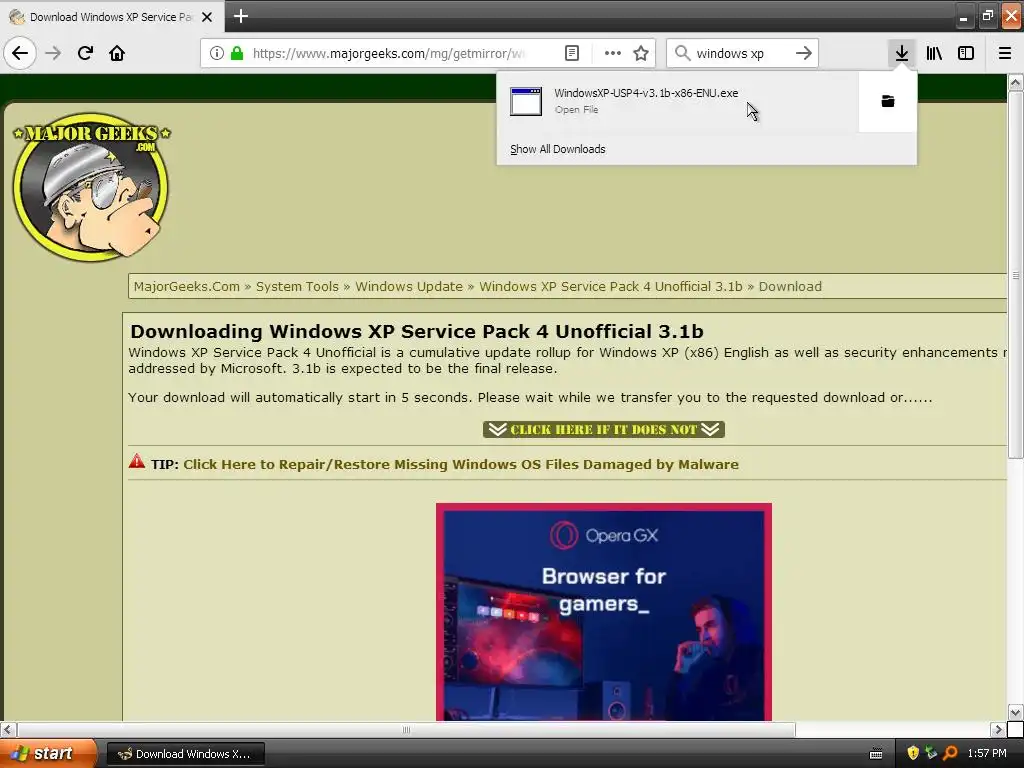Select the Download Windows XP Service Pack tab
Screen dimensions: 1024x768
coord(112,17)
